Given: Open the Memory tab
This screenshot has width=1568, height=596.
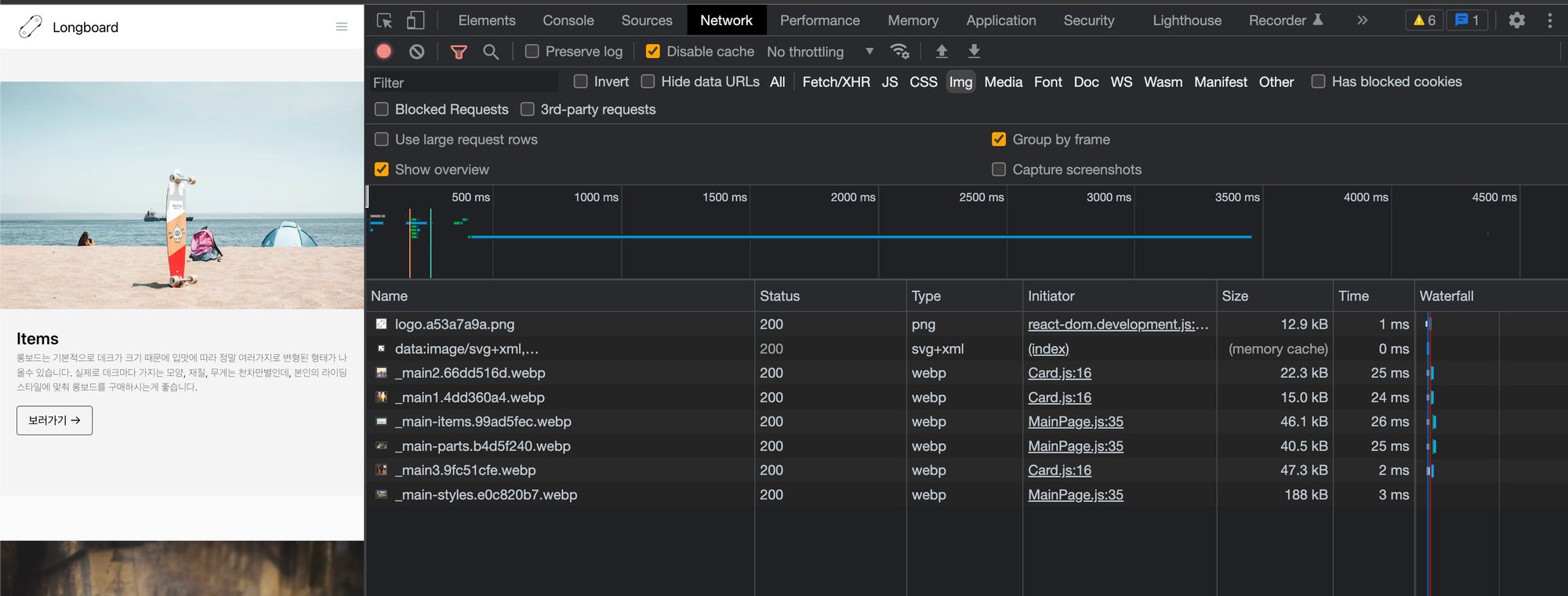Looking at the screenshot, I should [x=913, y=20].
